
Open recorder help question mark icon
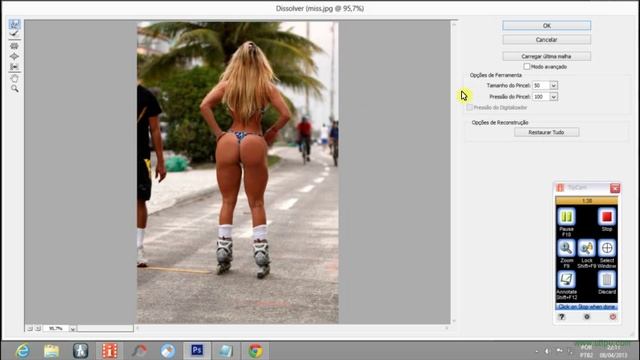point(562,317)
